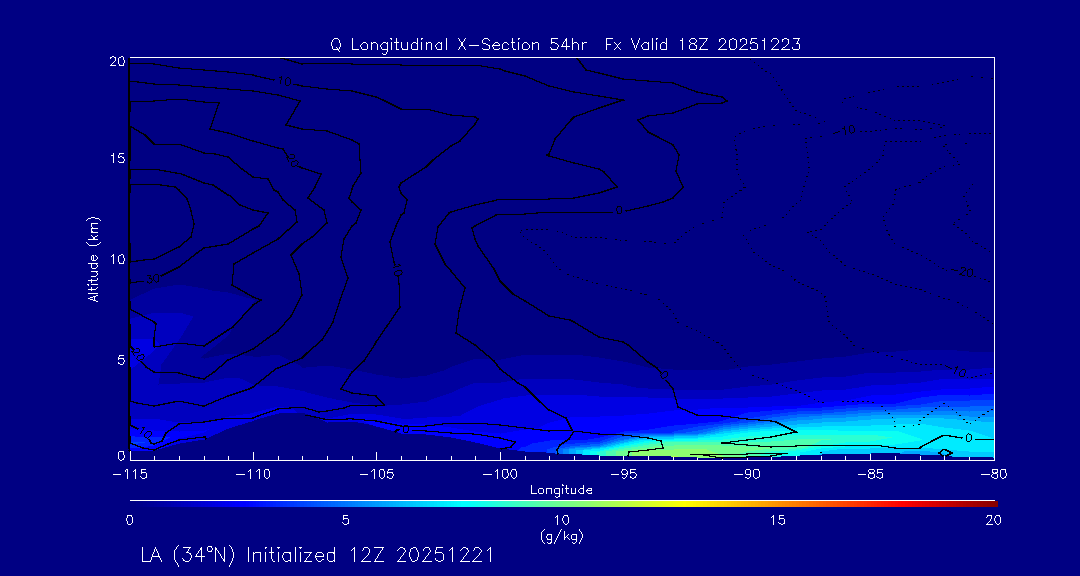
Task: Click the "0" contour label at lower right
Action: point(968,438)
